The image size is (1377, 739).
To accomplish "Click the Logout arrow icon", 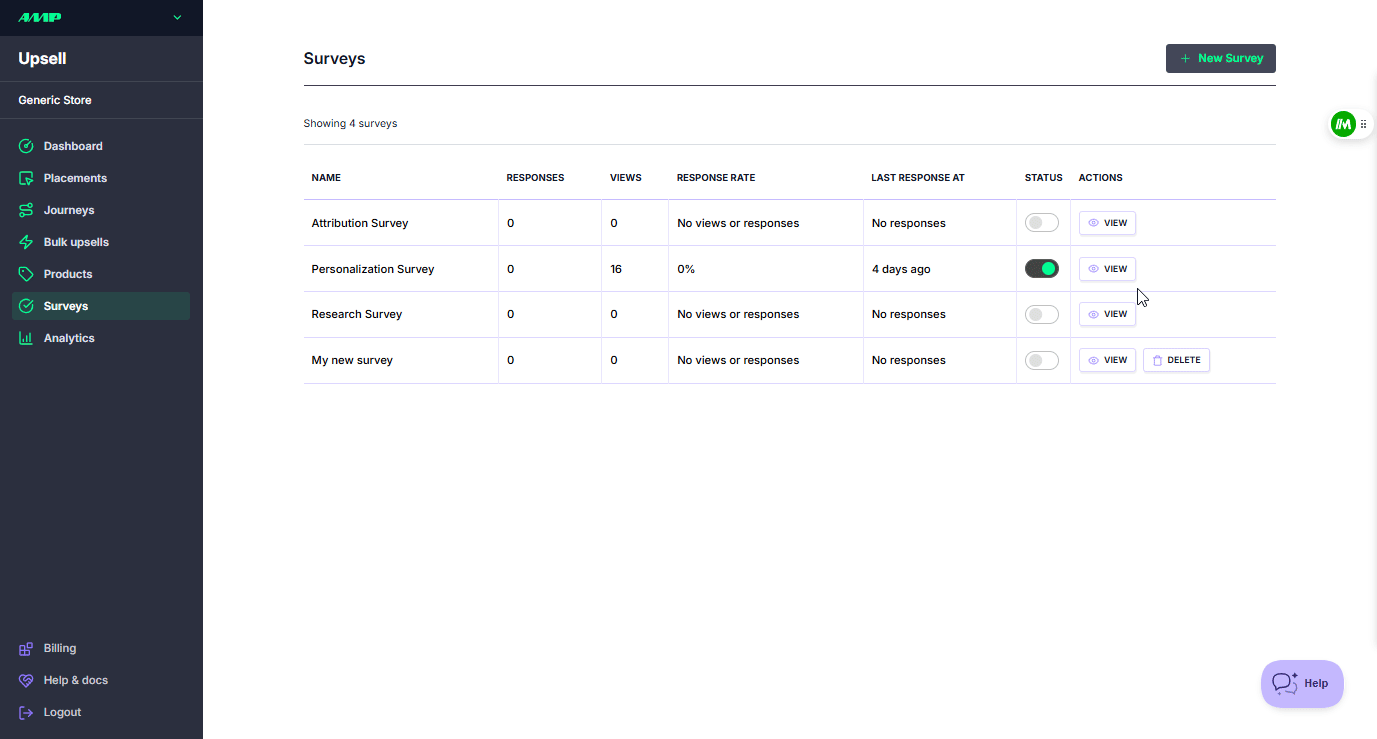I will (26, 712).
